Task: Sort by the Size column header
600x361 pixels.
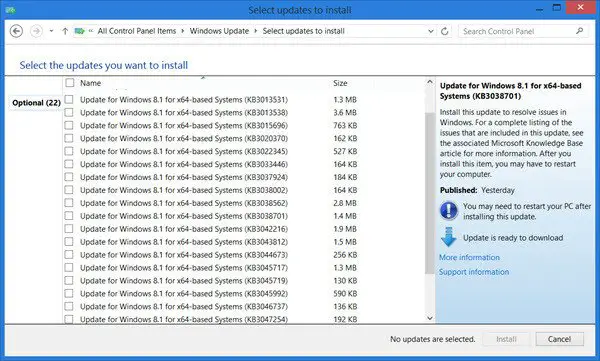Action: 340,83
